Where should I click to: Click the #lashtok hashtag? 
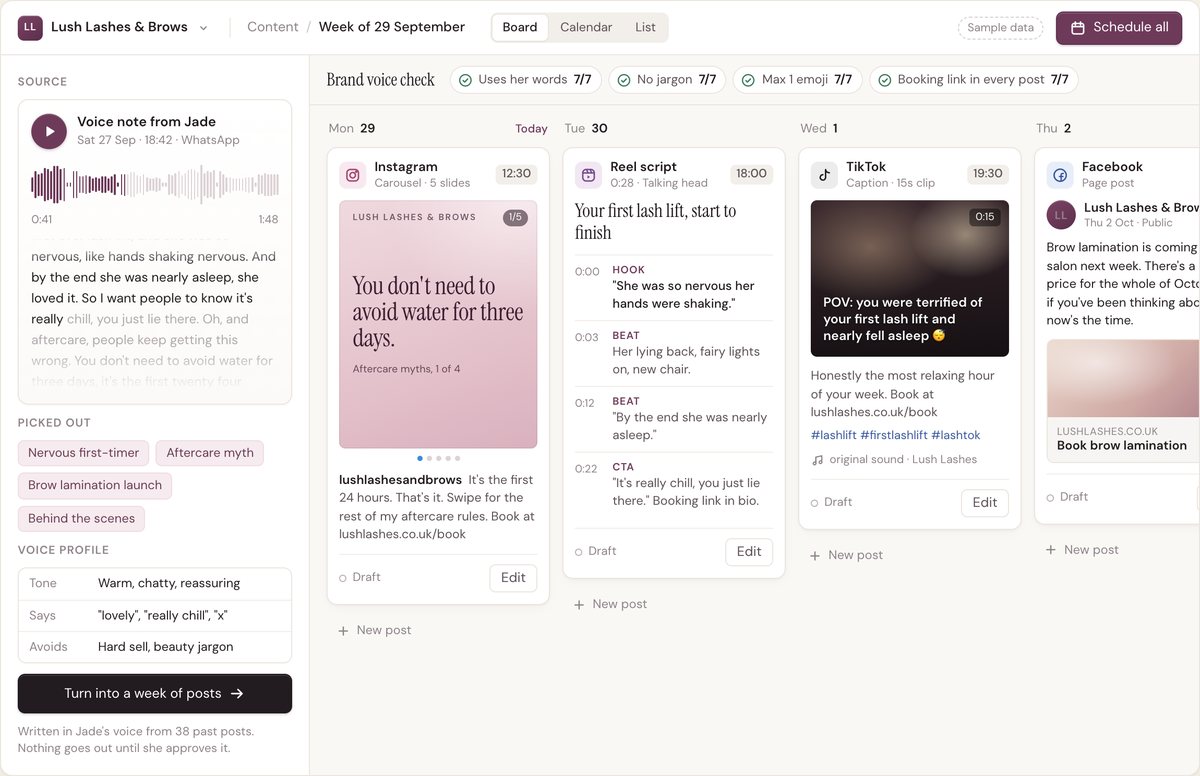(956, 436)
